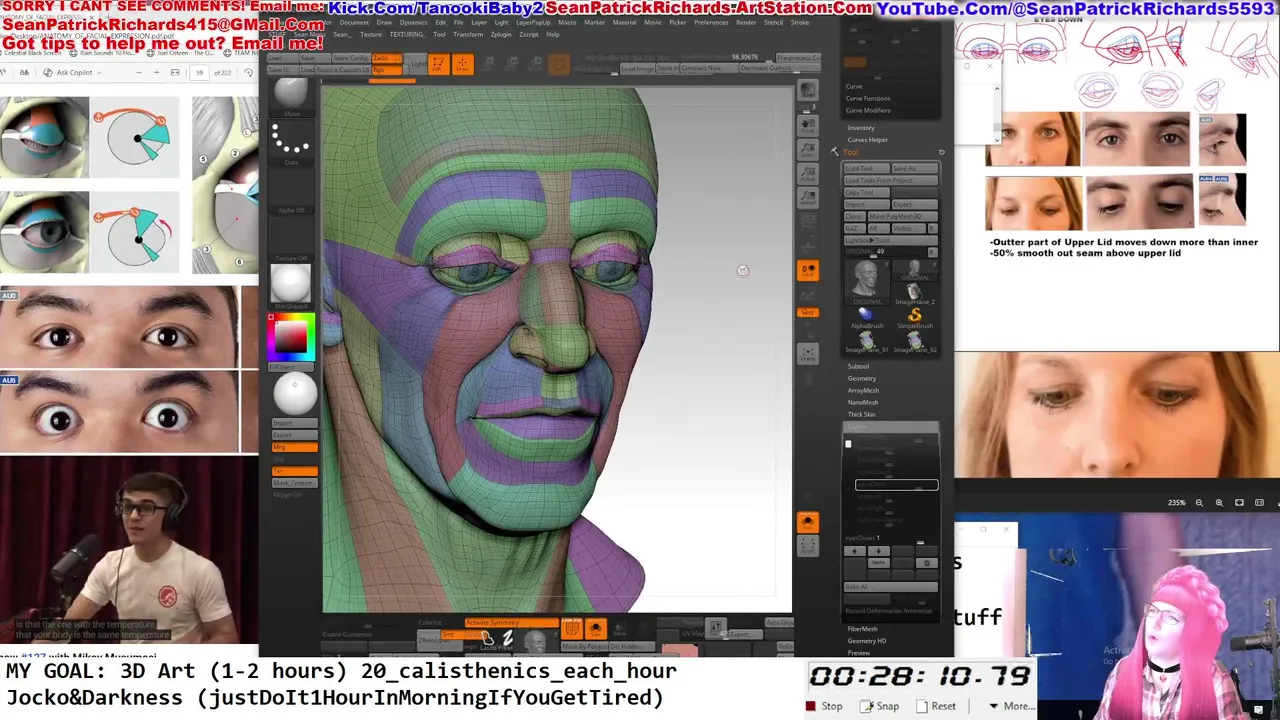Select the ImagePlane_2 tool

[914, 292]
